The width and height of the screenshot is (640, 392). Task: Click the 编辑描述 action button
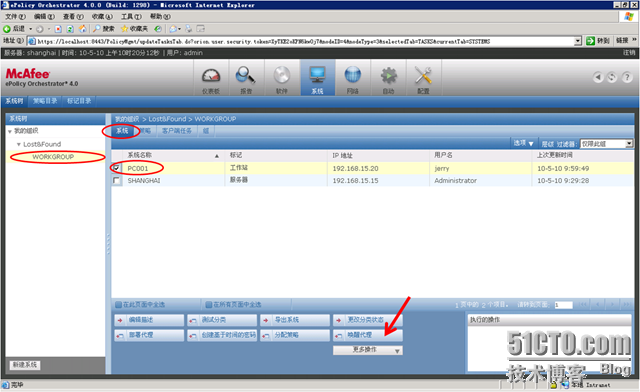149,320
